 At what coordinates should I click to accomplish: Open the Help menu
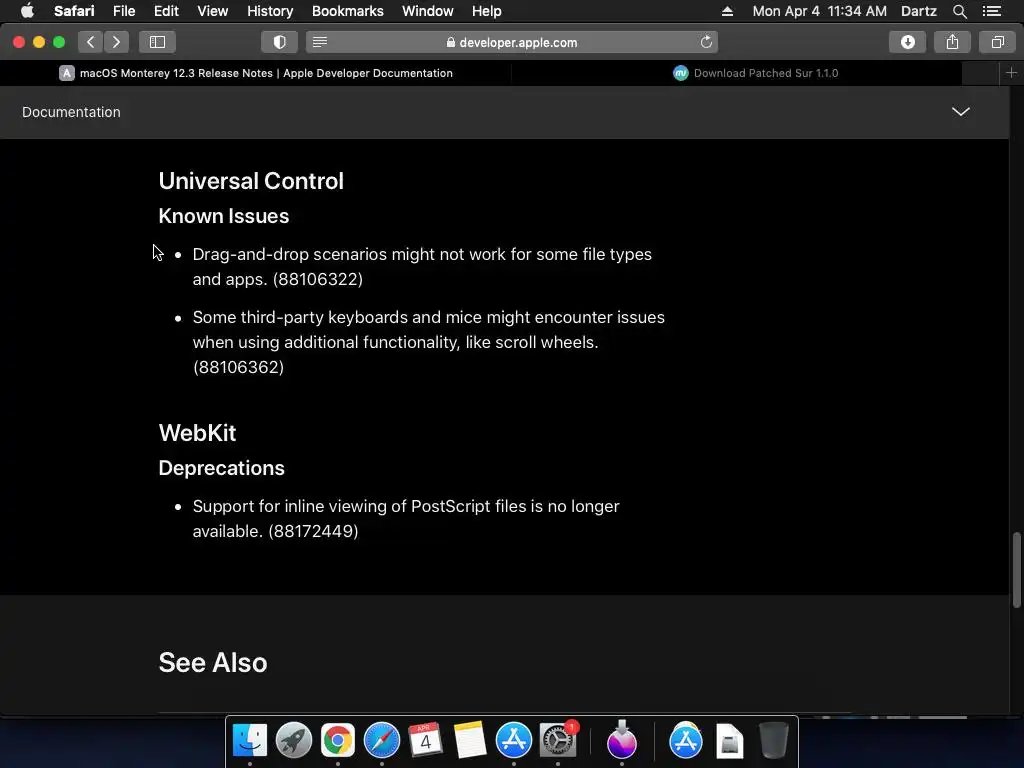[487, 11]
